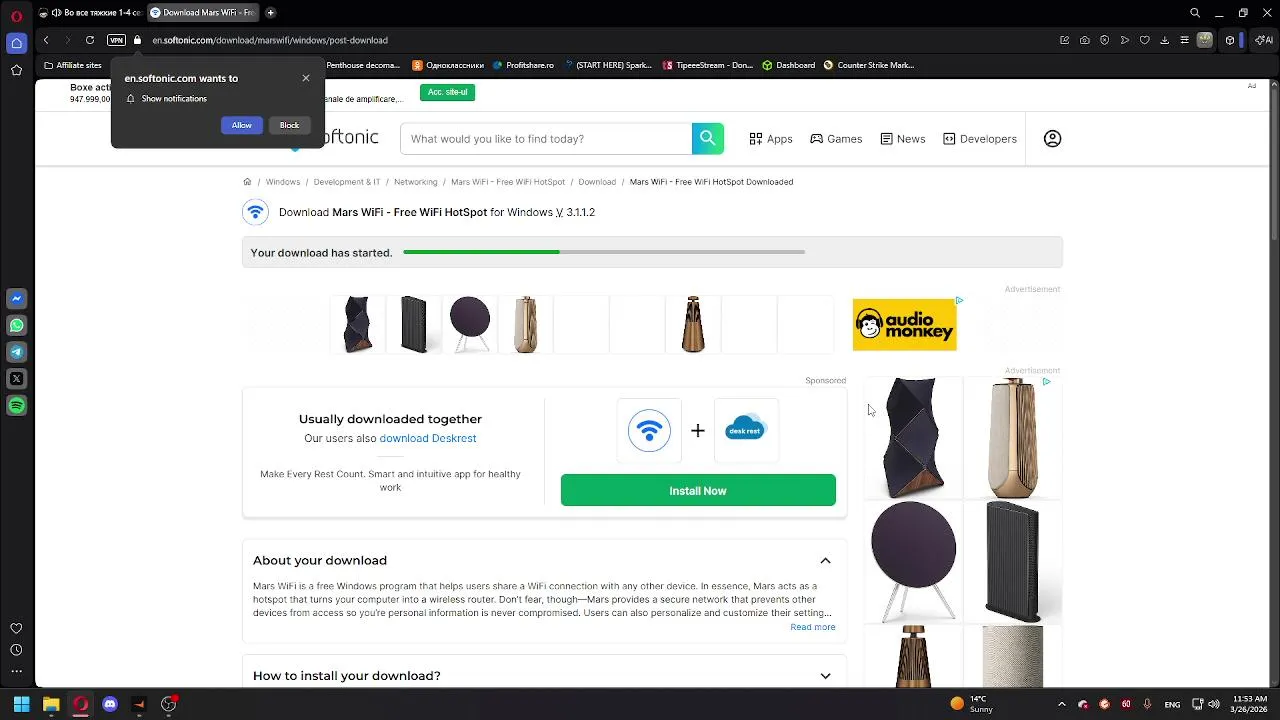1280x720 pixels.
Task: Open Easy Setup sliders icon
Action: pos(1185,40)
